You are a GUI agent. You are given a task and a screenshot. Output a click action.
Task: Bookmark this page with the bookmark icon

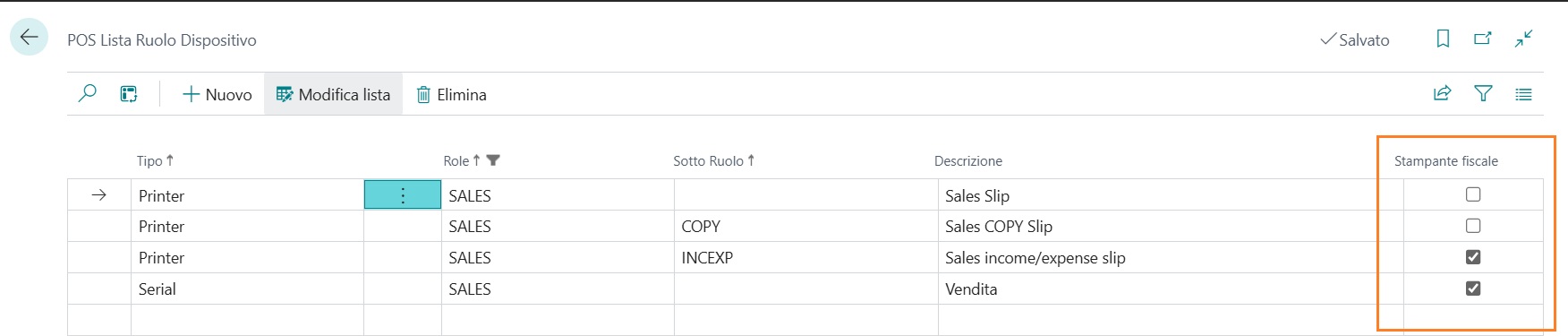(1443, 39)
